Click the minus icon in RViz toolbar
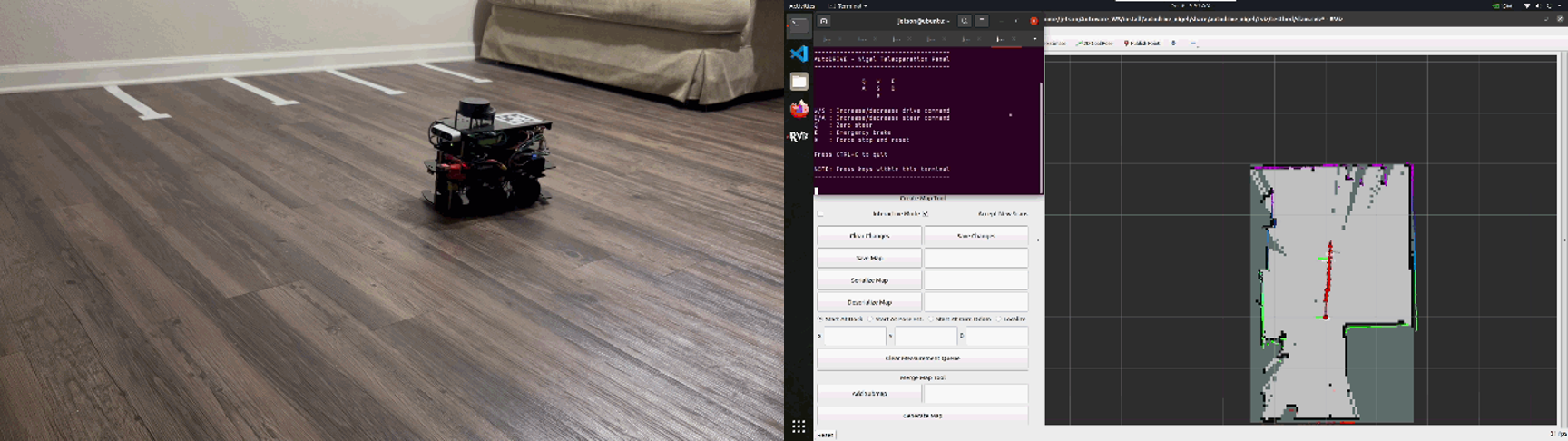 [x=1192, y=43]
